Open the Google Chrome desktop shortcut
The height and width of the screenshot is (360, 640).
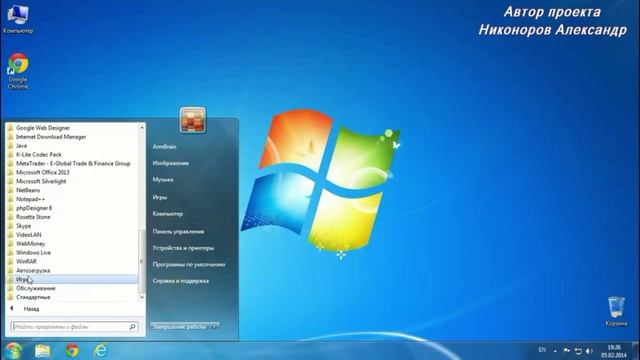coord(18,71)
